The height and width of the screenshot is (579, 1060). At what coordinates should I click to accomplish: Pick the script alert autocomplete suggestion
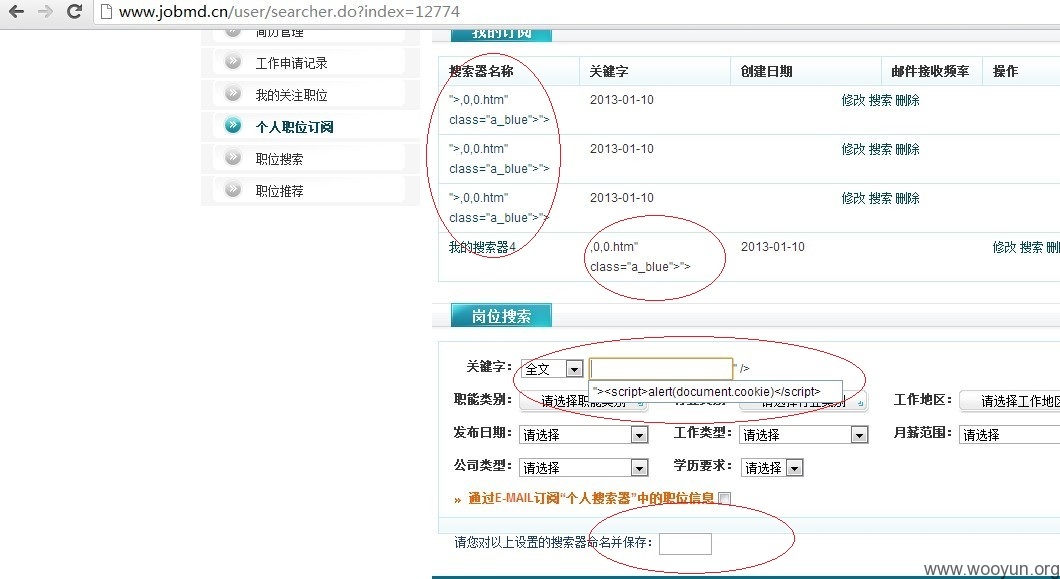pos(715,392)
